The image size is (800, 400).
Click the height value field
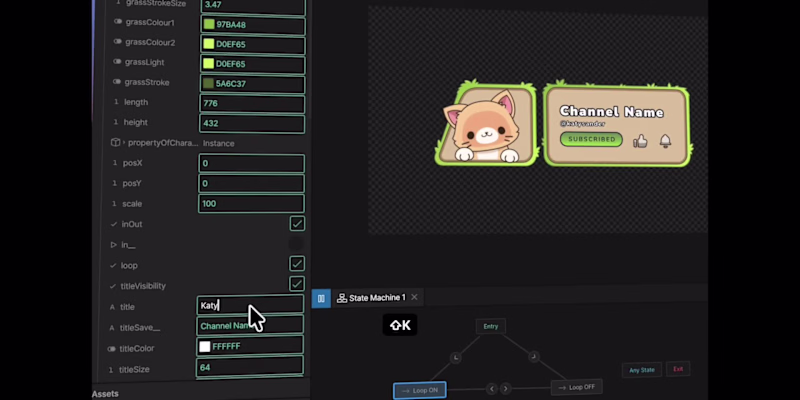[252, 123]
